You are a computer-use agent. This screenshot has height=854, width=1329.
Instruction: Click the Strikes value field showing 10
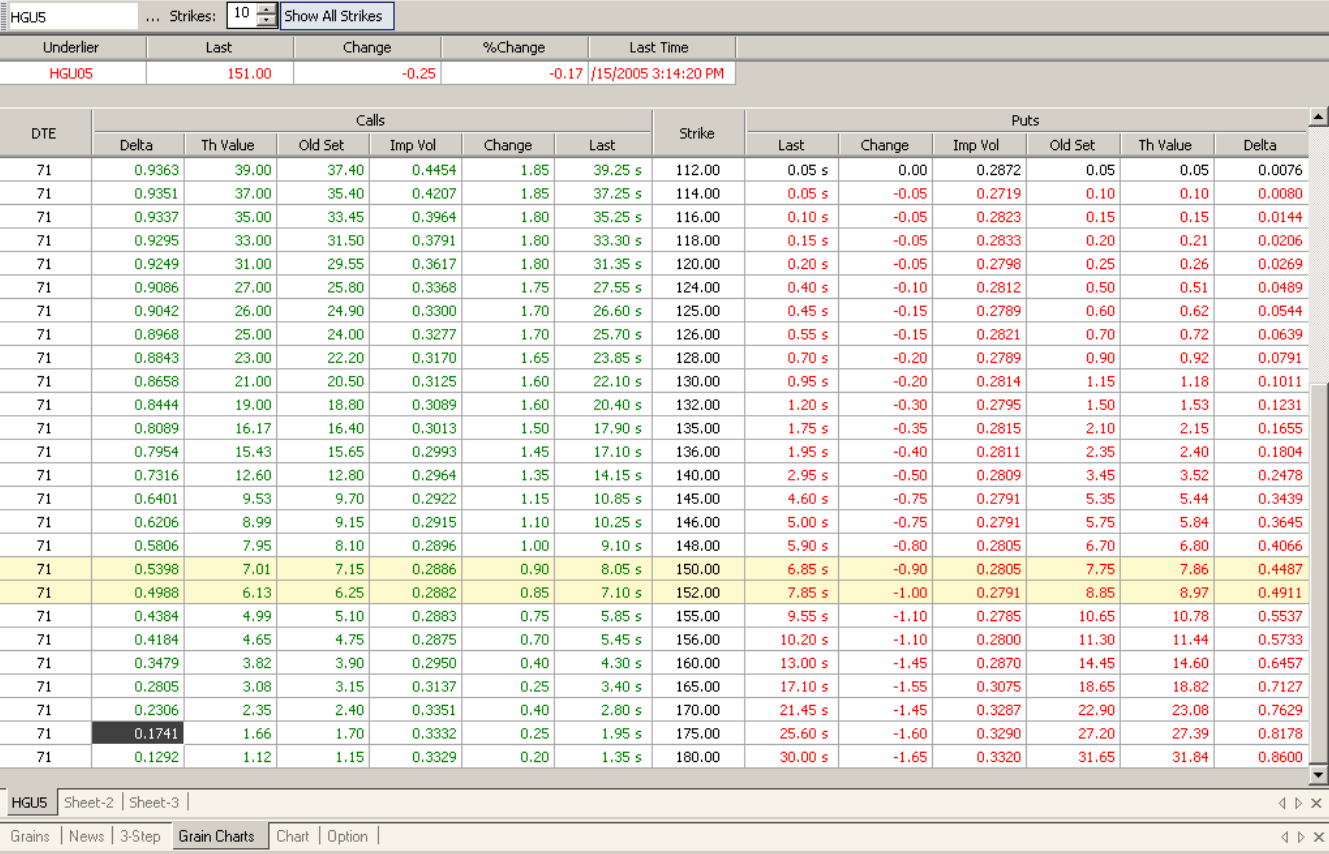click(242, 15)
